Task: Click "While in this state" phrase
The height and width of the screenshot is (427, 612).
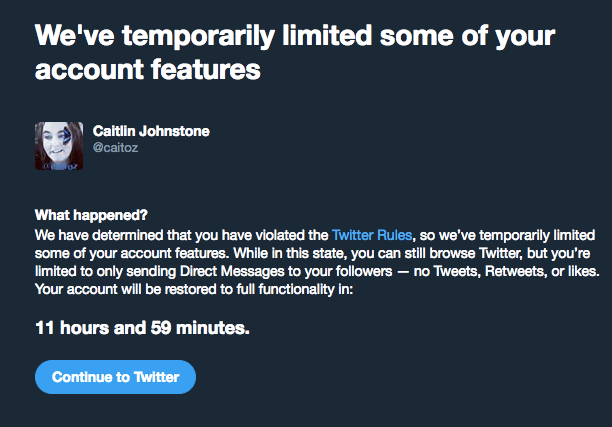Action: tap(289, 253)
